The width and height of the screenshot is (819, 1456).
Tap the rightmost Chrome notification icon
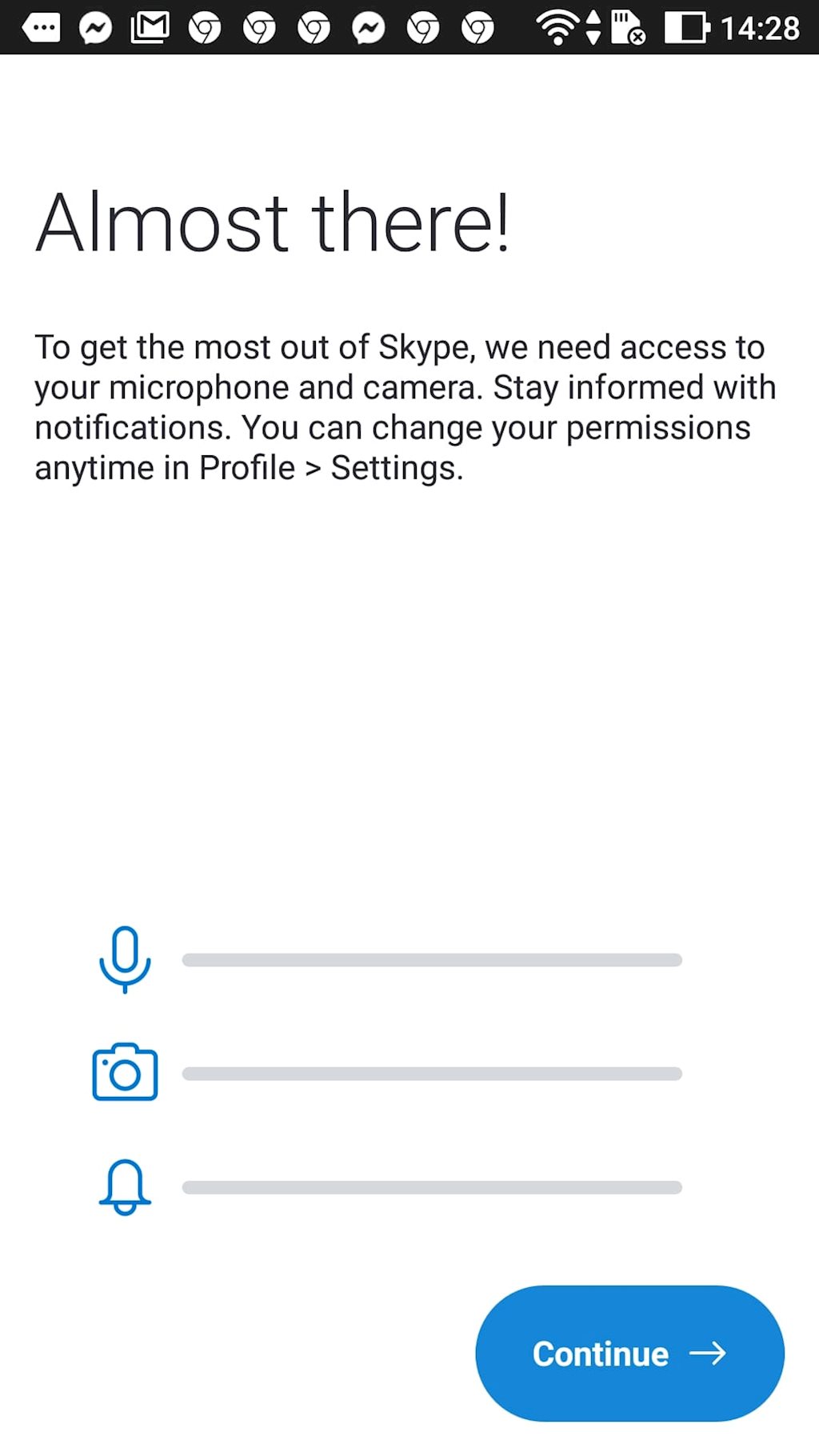(x=478, y=29)
